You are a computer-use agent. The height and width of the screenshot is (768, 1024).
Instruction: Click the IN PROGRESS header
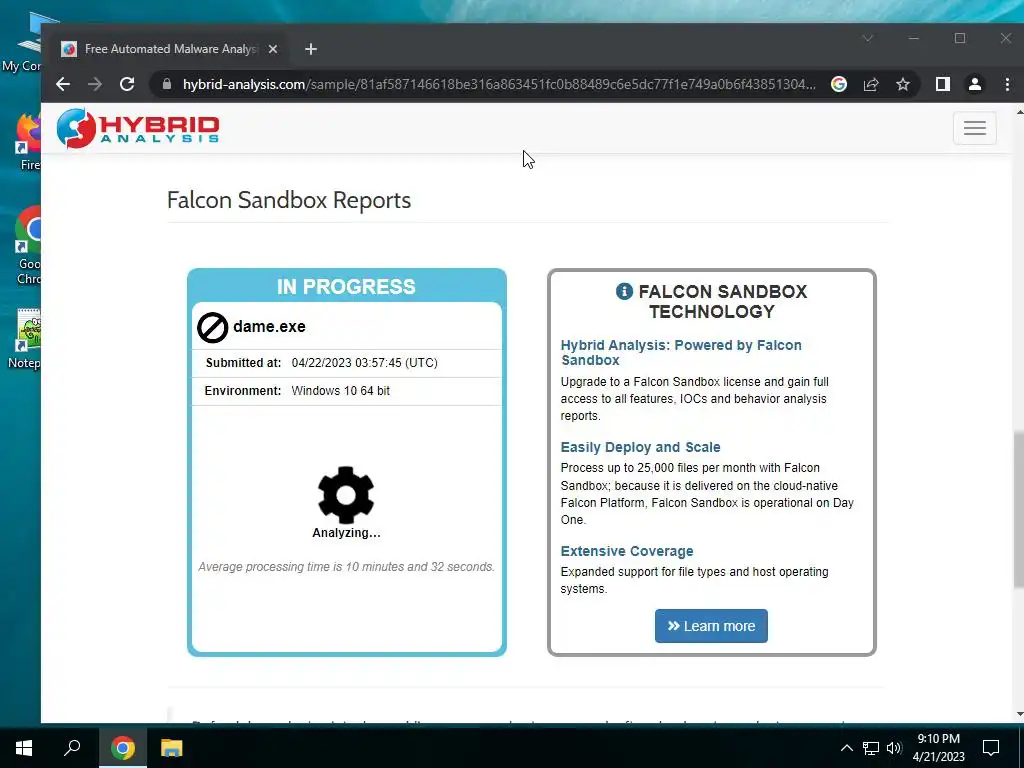[346, 287]
